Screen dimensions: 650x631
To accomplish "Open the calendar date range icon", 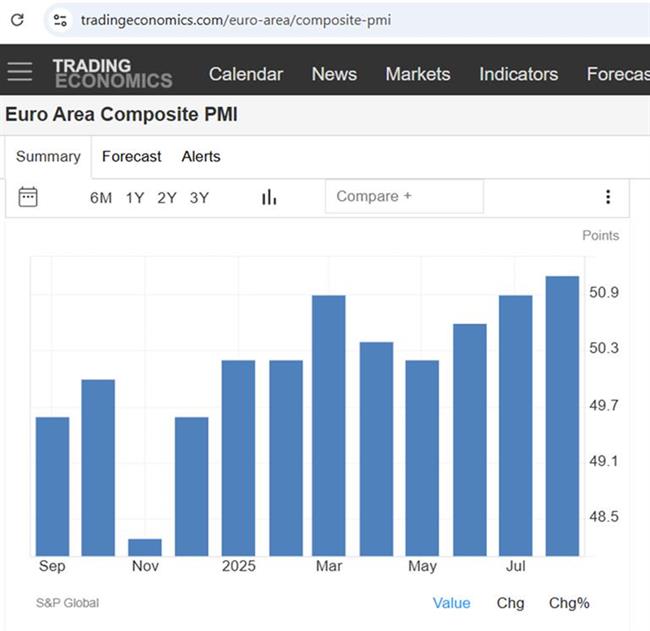I will [28, 197].
